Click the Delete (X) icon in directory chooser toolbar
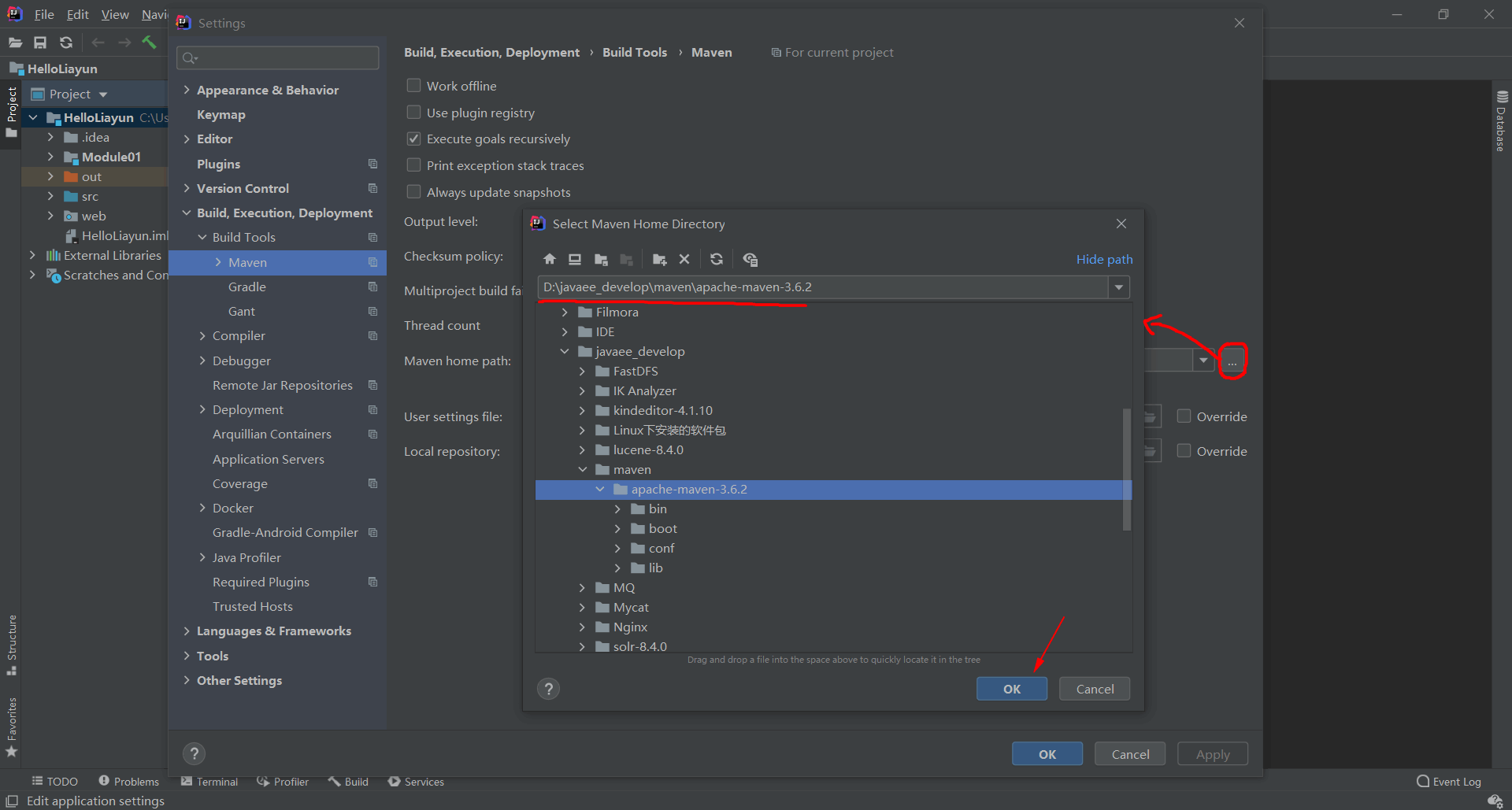Screen dimensions: 1512x810 tap(684, 259)
